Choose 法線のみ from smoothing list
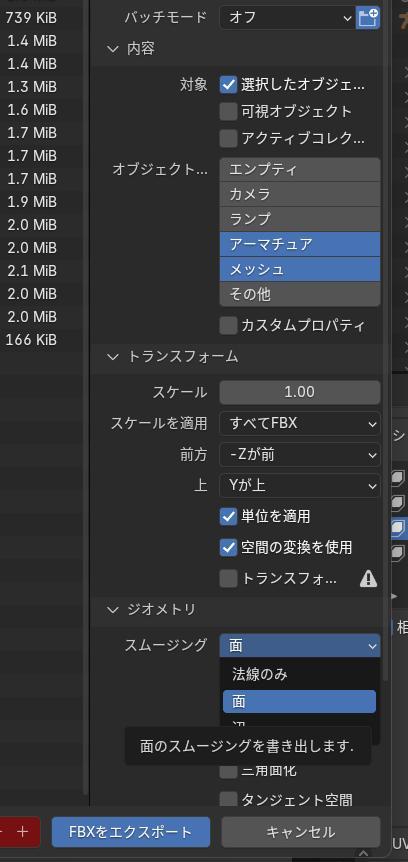Screen dimensions: 408x862 (300, 675)
